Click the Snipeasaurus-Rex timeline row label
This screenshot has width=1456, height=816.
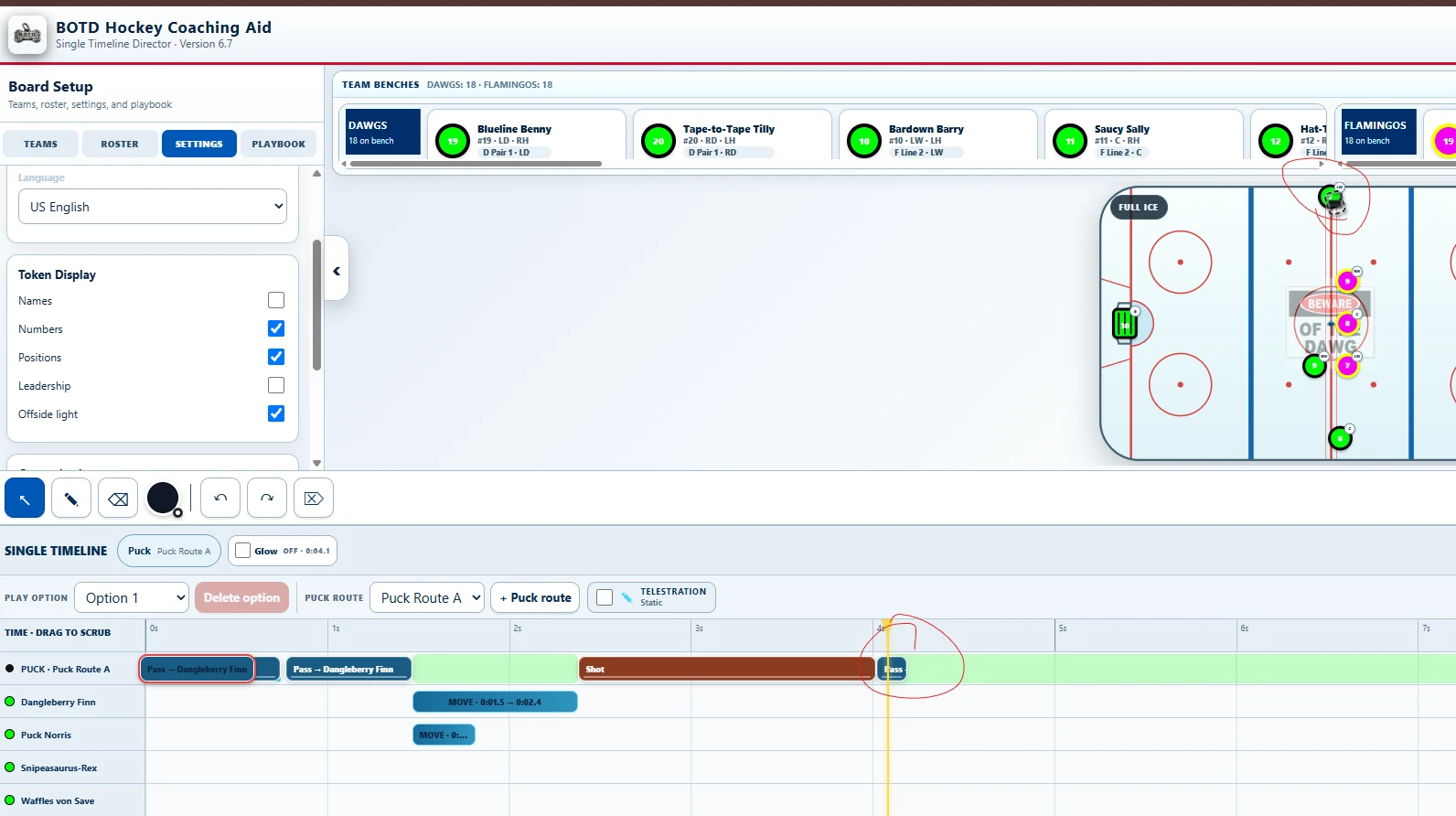click(59, 768)
